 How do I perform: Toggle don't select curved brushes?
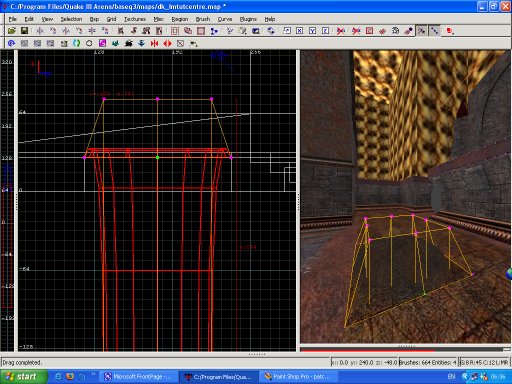[356, 31]
